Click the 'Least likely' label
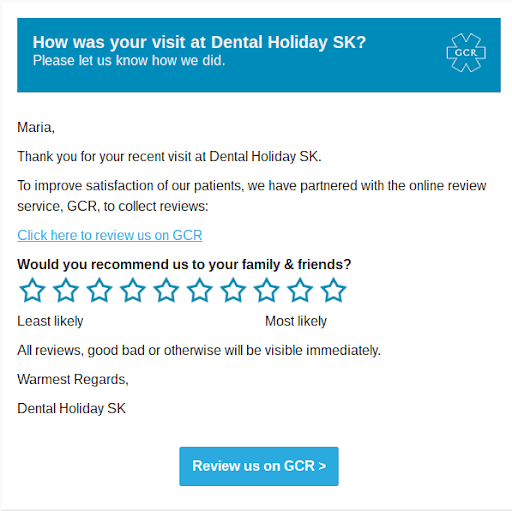The width and height of the screenshot is (512, 511). (50, 321)
